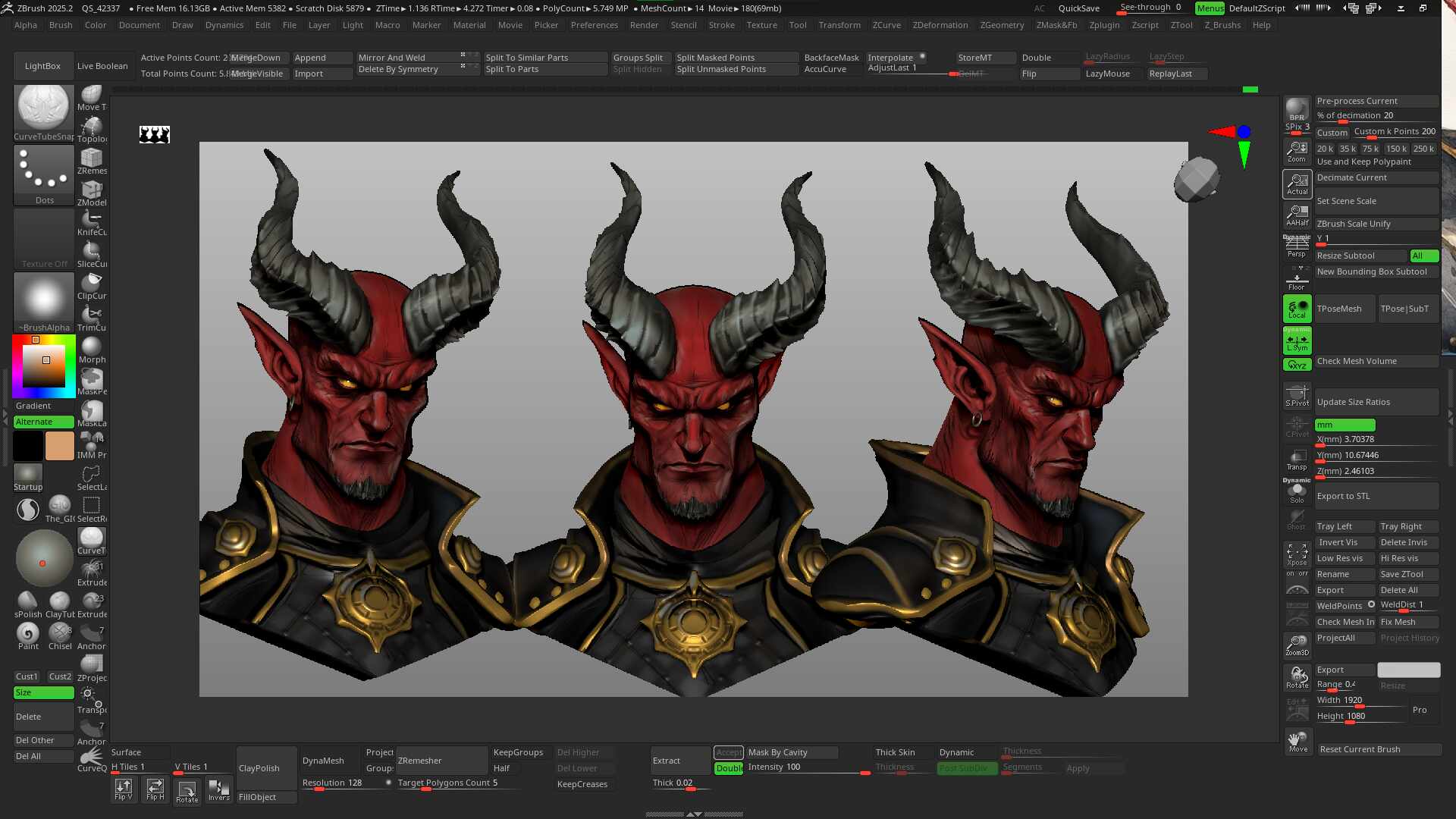Click the Flip V icon
The height and width of the screenshot is (819, 1456).
click(x=123, y=789)
